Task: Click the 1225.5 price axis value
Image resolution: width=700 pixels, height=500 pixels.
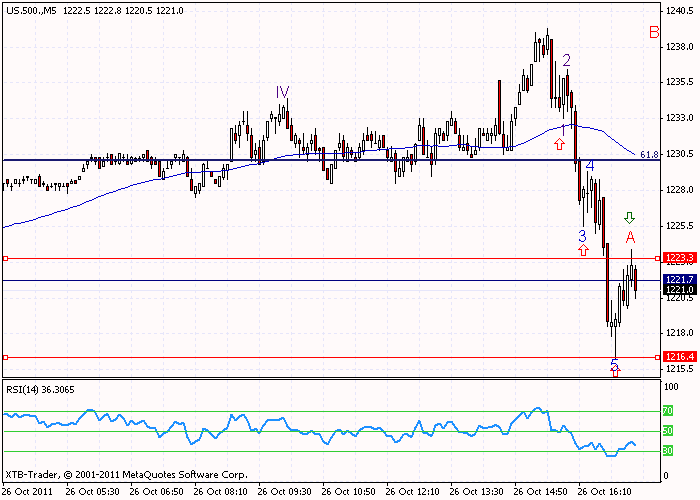Action: click(x=679, y=225)
